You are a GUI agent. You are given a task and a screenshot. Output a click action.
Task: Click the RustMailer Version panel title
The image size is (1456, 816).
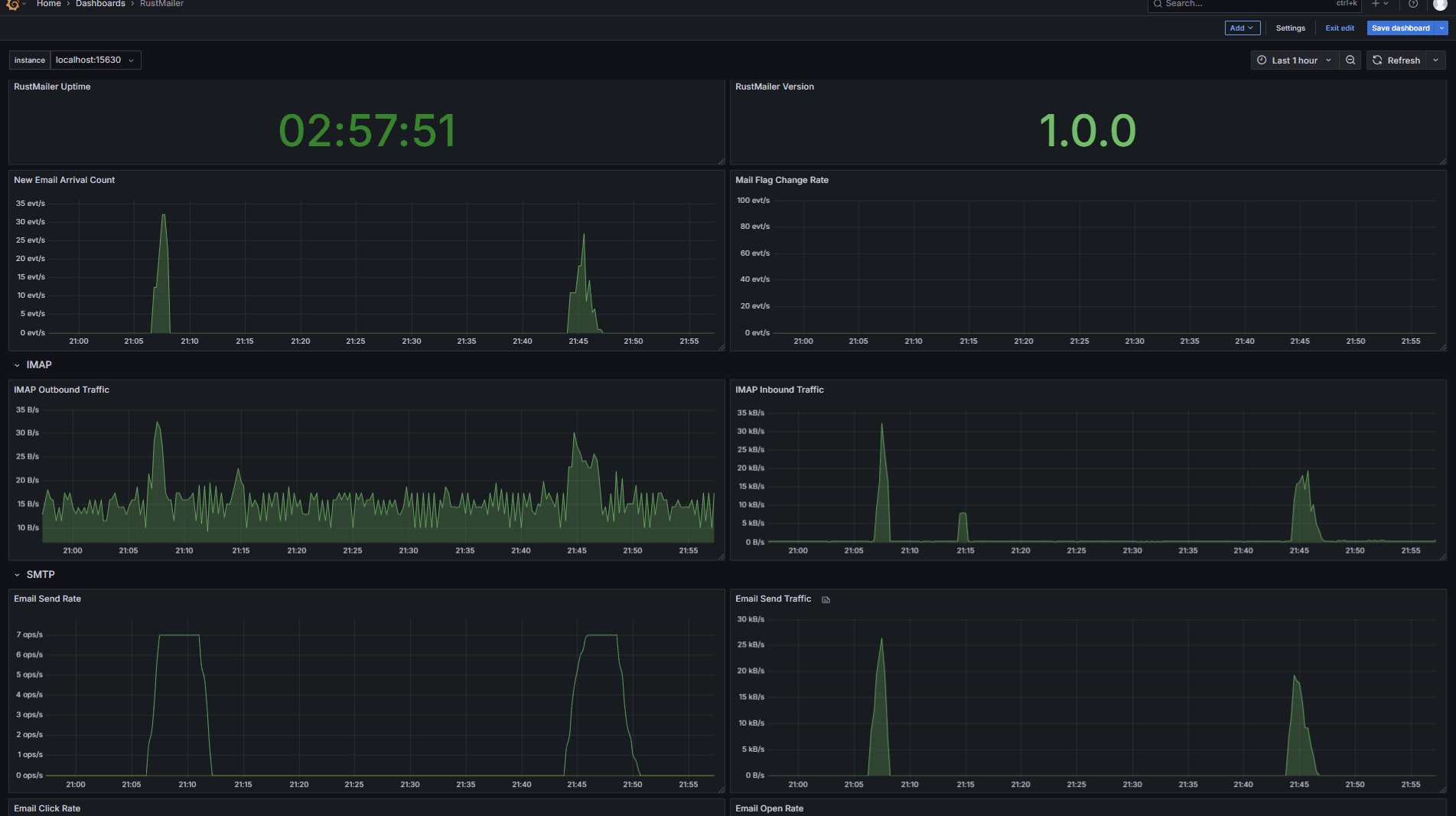[x=774, y=87]
